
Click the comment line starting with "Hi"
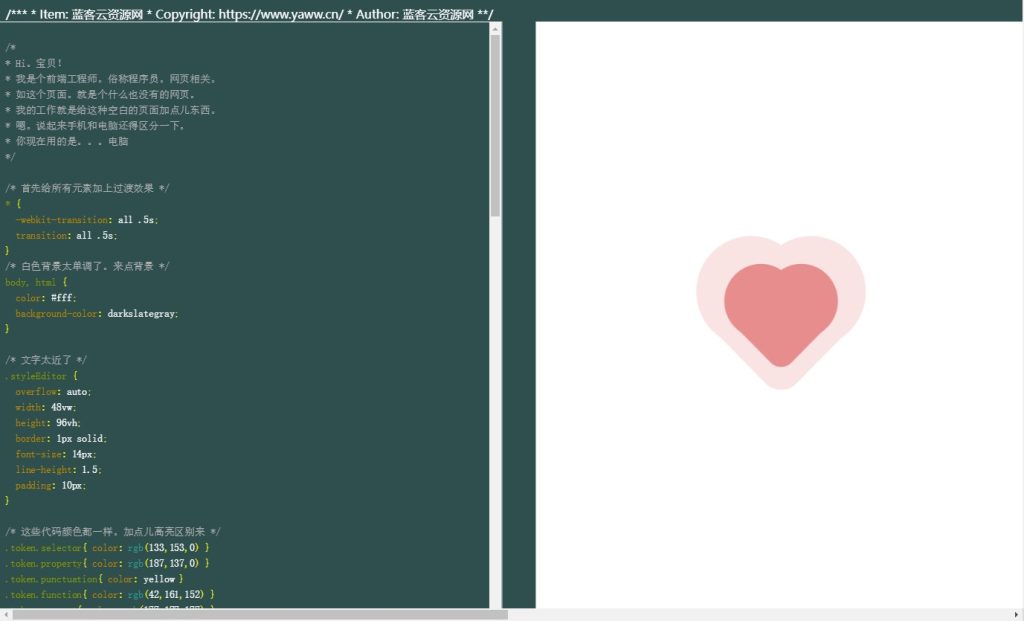pyautogui.click(x=34, y=63)
